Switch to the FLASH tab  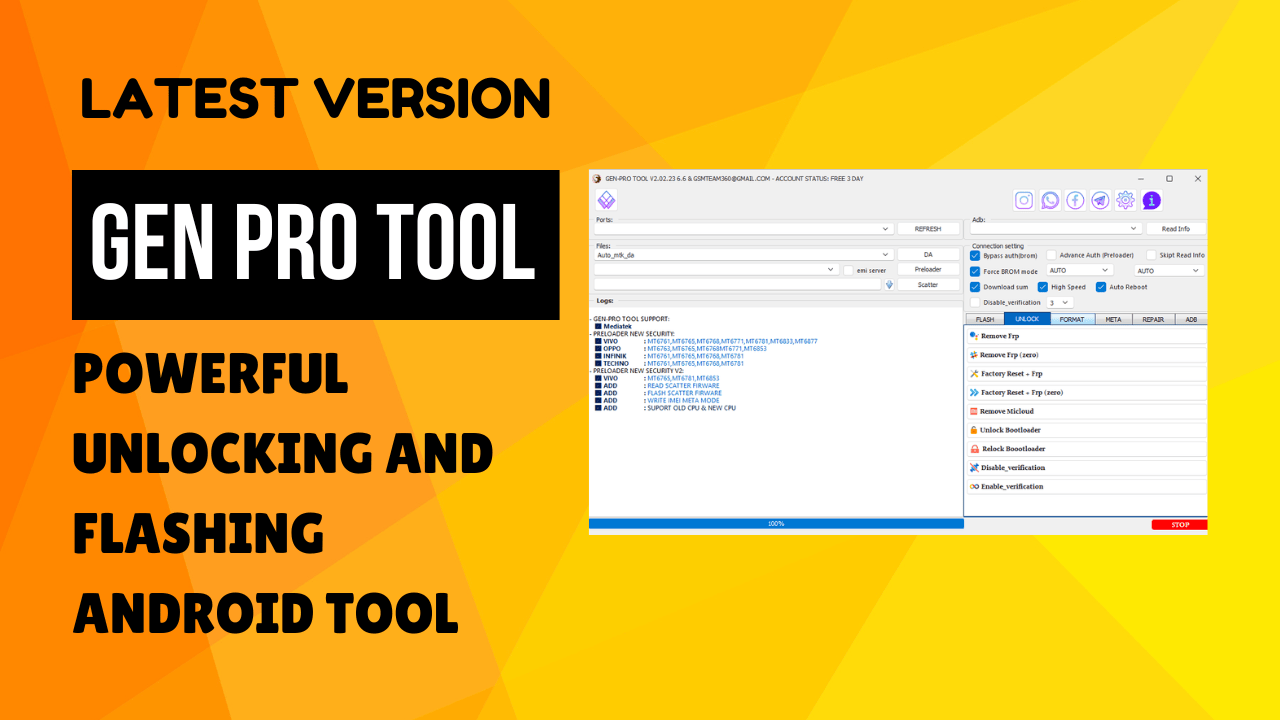pos(985,319)
